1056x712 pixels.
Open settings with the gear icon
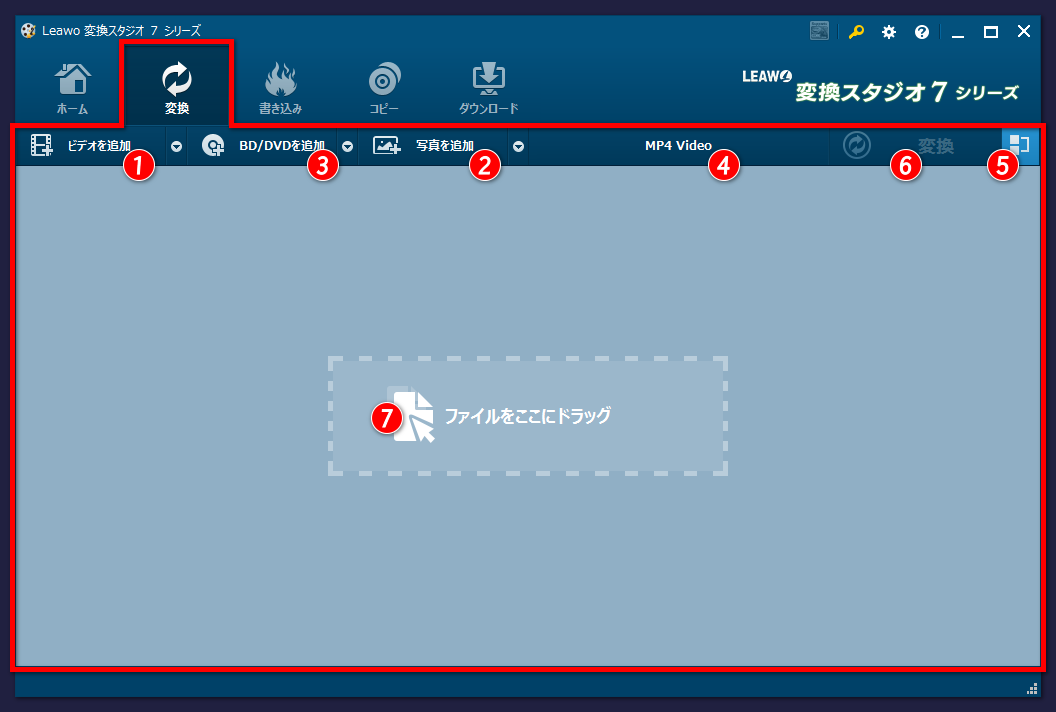click(x=888, y=32)
